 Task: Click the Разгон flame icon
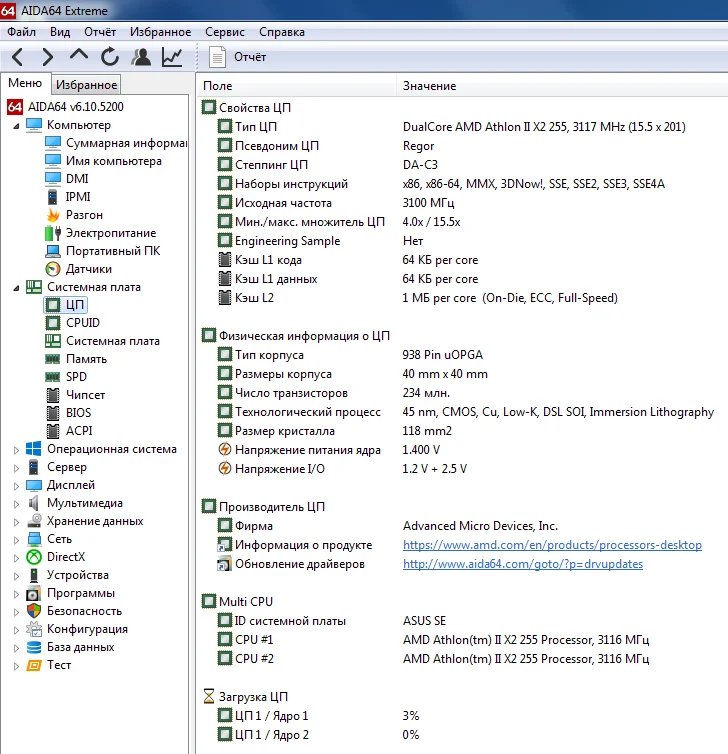coord(53,214)
